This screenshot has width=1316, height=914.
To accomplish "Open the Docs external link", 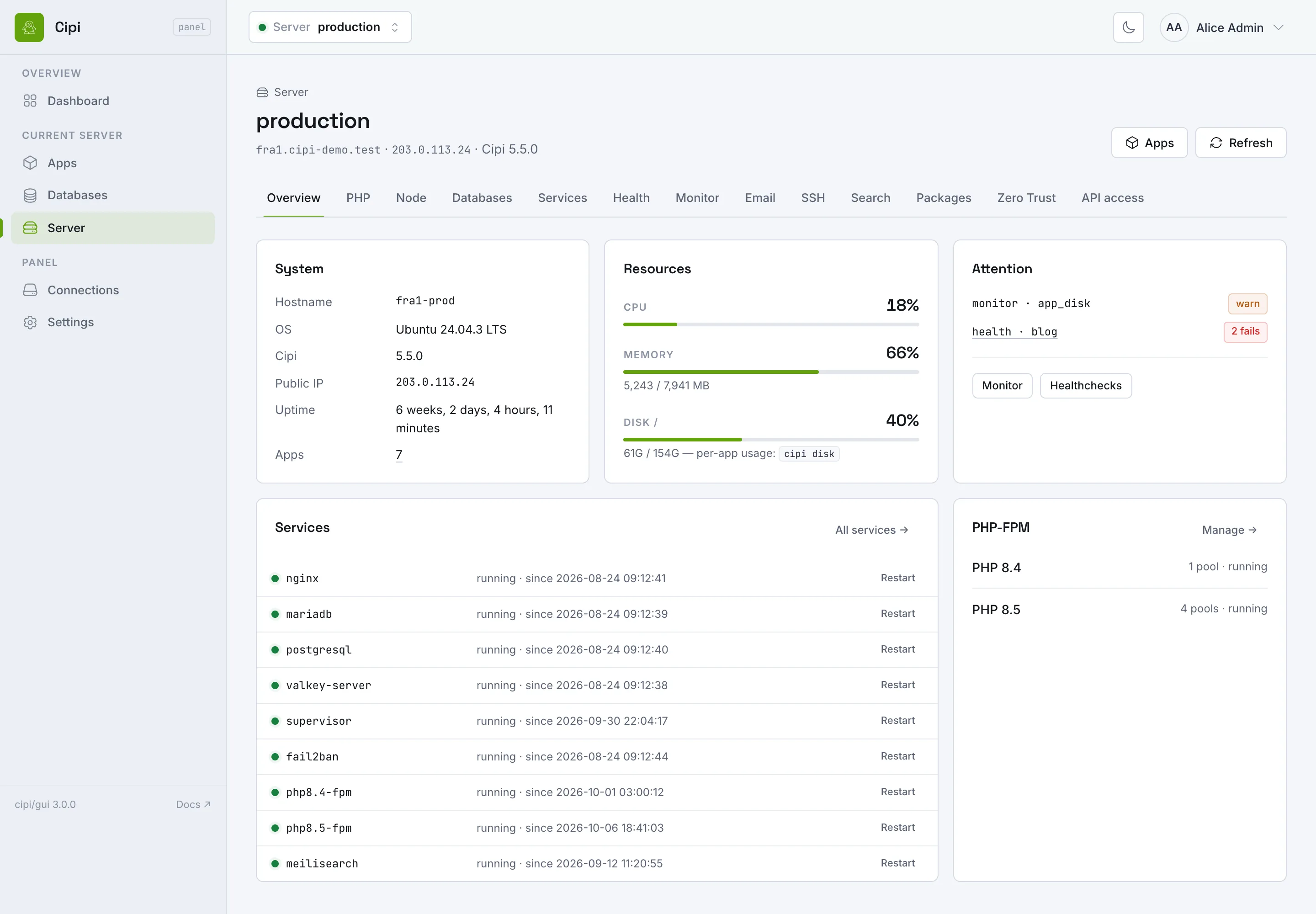I will [x=193, y=804].
